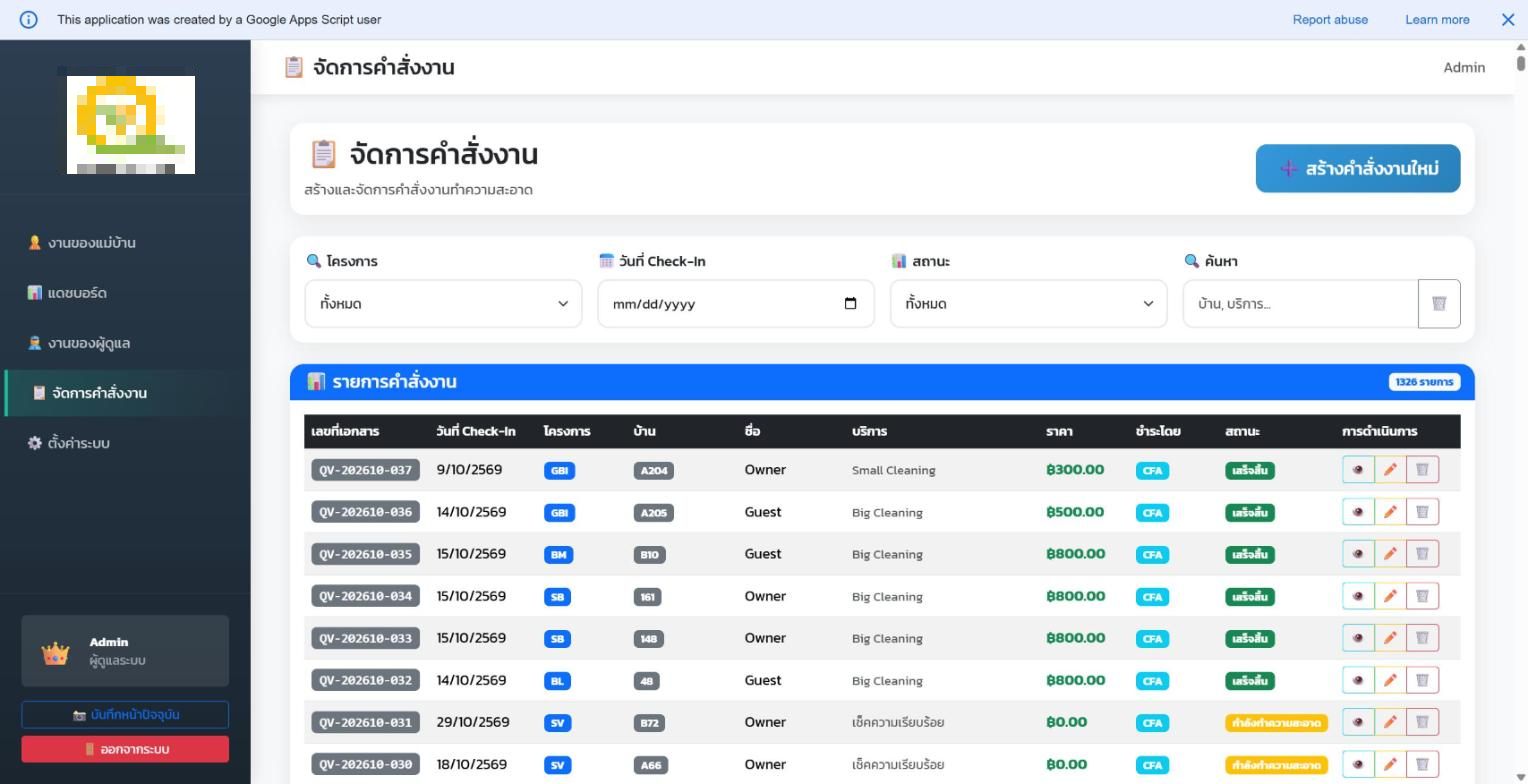
Task: Click the Report abuse link
Action: click(1330, 20)
